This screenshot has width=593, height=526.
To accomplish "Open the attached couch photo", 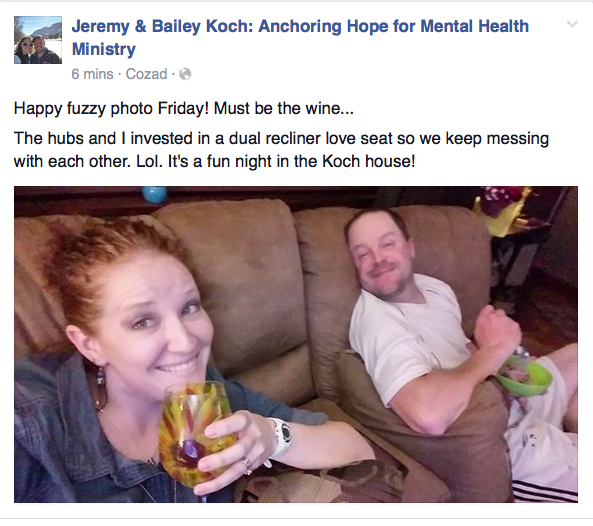I will pos(296,344).
